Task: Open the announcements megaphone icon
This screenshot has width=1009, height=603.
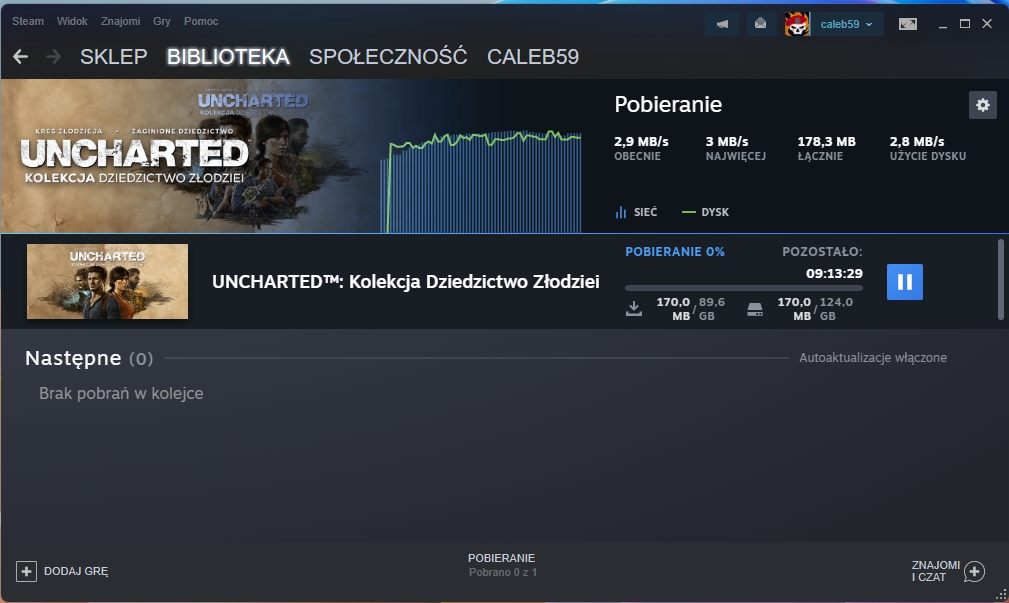Action: [723, 24]
